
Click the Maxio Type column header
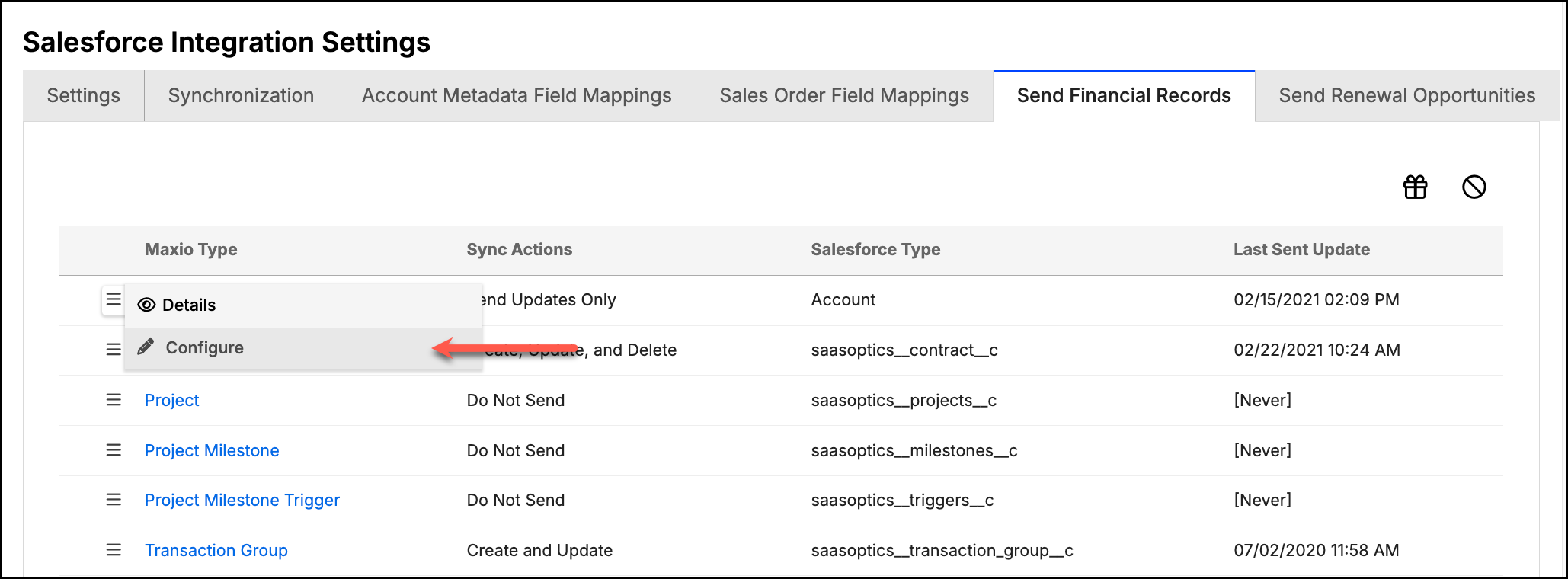191,250
